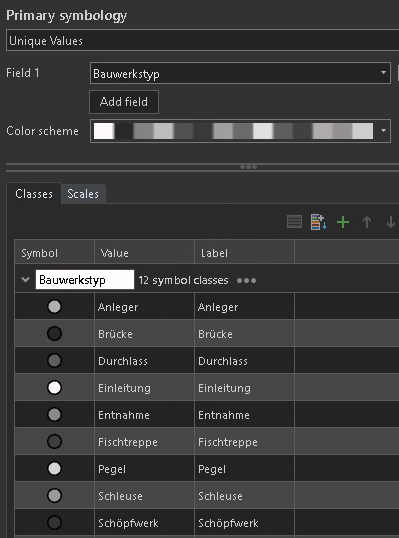This screenshot has width=399, height=538.
Task: Click the Value column header
Action: (144, 253)
